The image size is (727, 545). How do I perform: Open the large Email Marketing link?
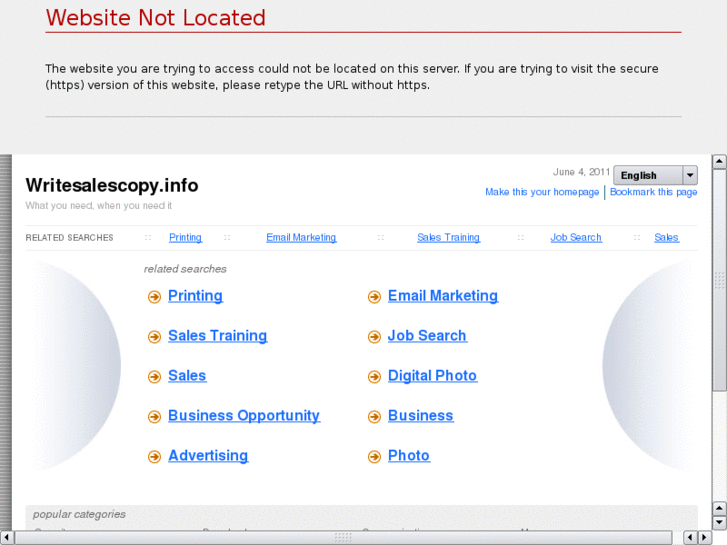443,296
